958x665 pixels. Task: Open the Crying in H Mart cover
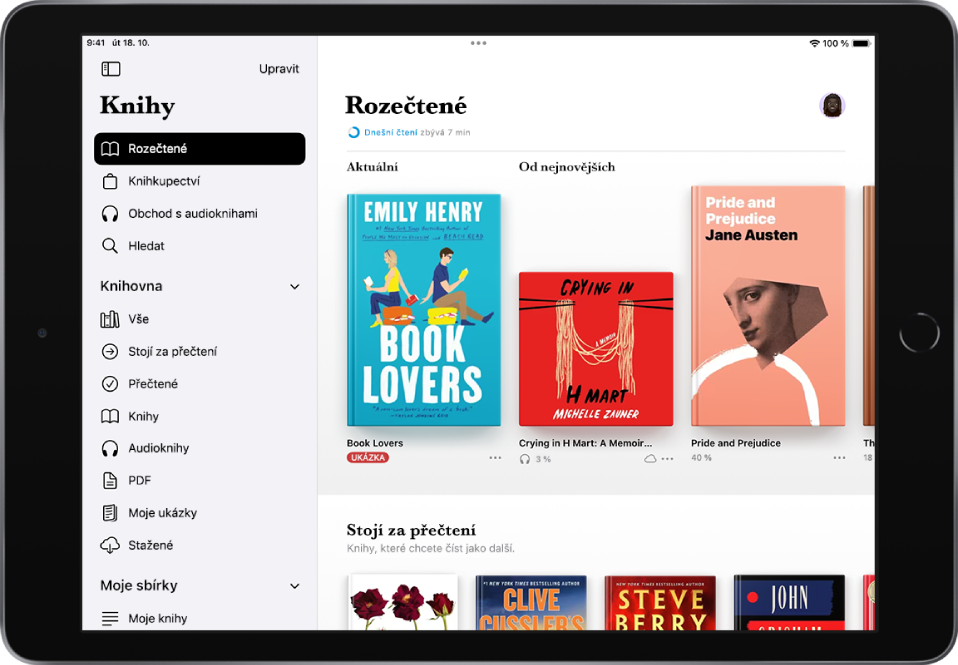click(596, 349)
